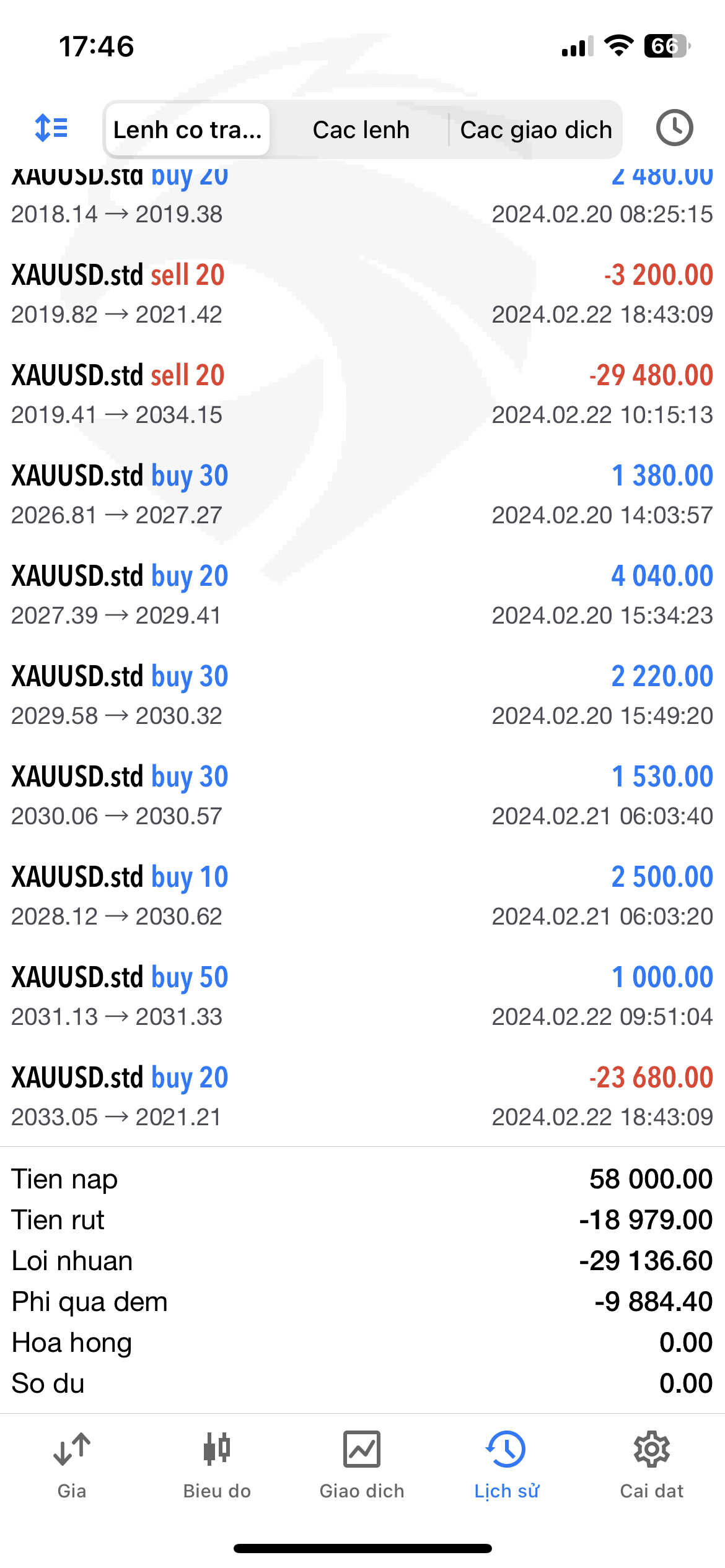Tap the home indicator bar

click(362, 1548)
